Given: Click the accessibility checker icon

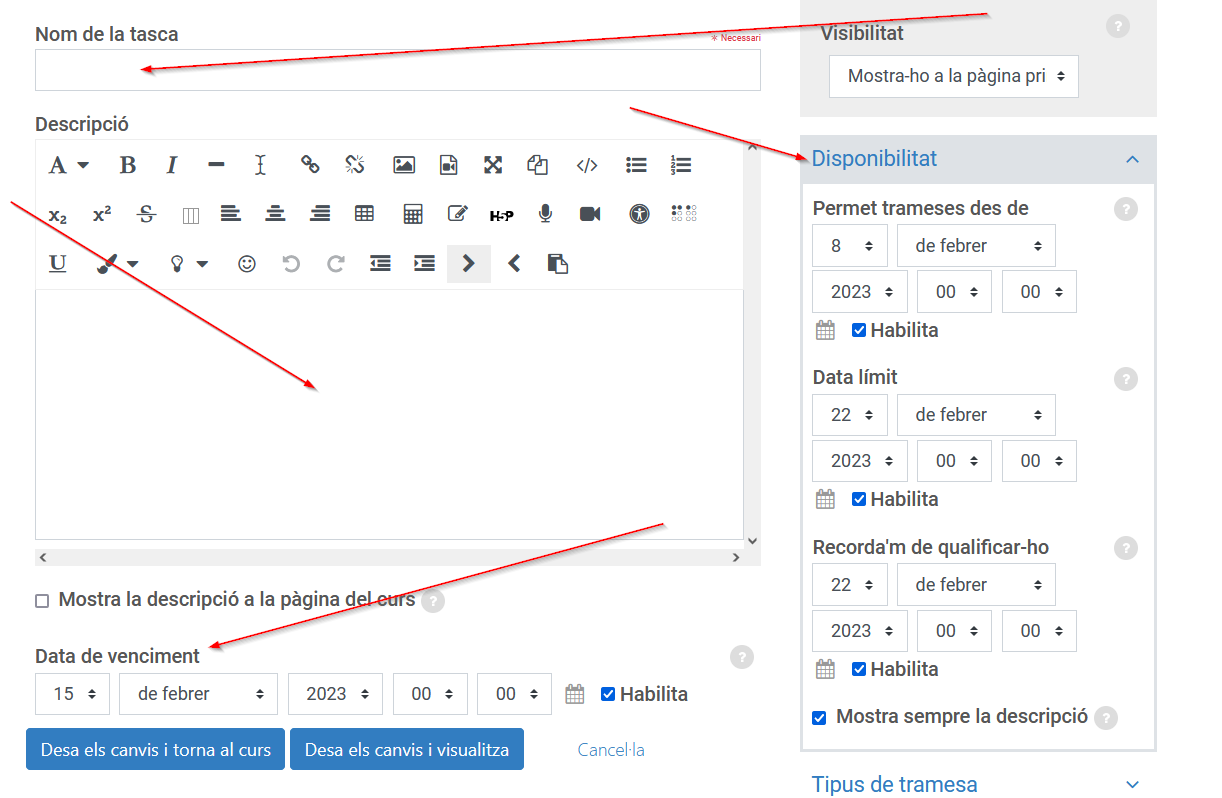Looking at the screenshot, I should [639, 214].
